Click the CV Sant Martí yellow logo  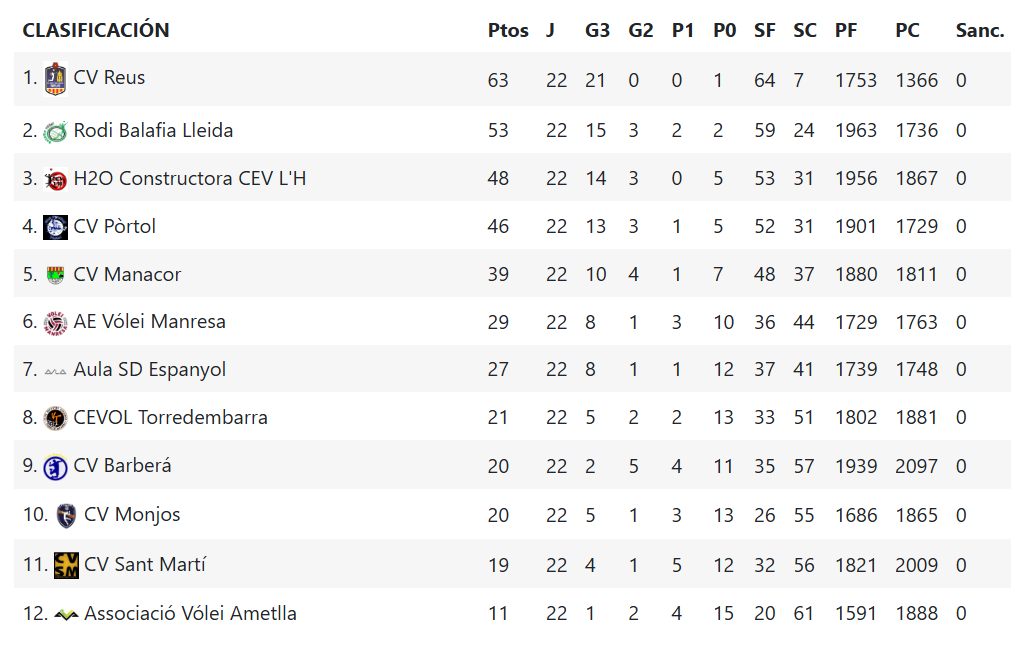pyautogui.click(x=66, y=565)
